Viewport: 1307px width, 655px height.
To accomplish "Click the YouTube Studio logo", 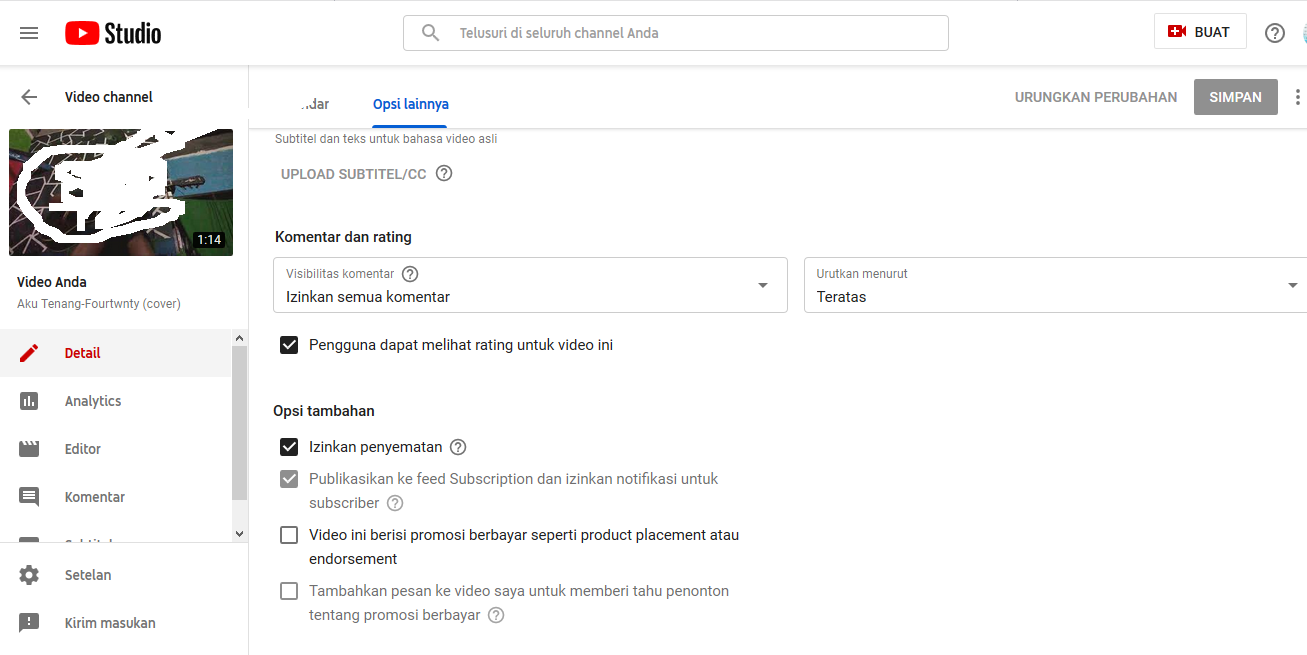I will 113,33.
